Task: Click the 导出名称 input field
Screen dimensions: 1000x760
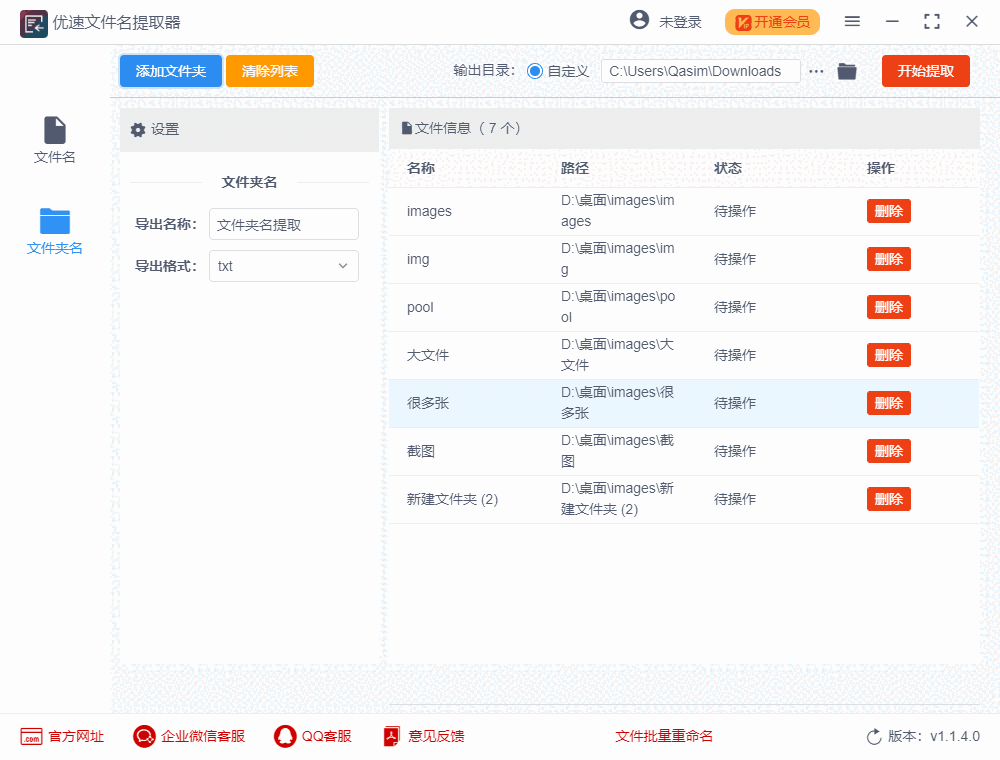Action: tap(283, 224)
